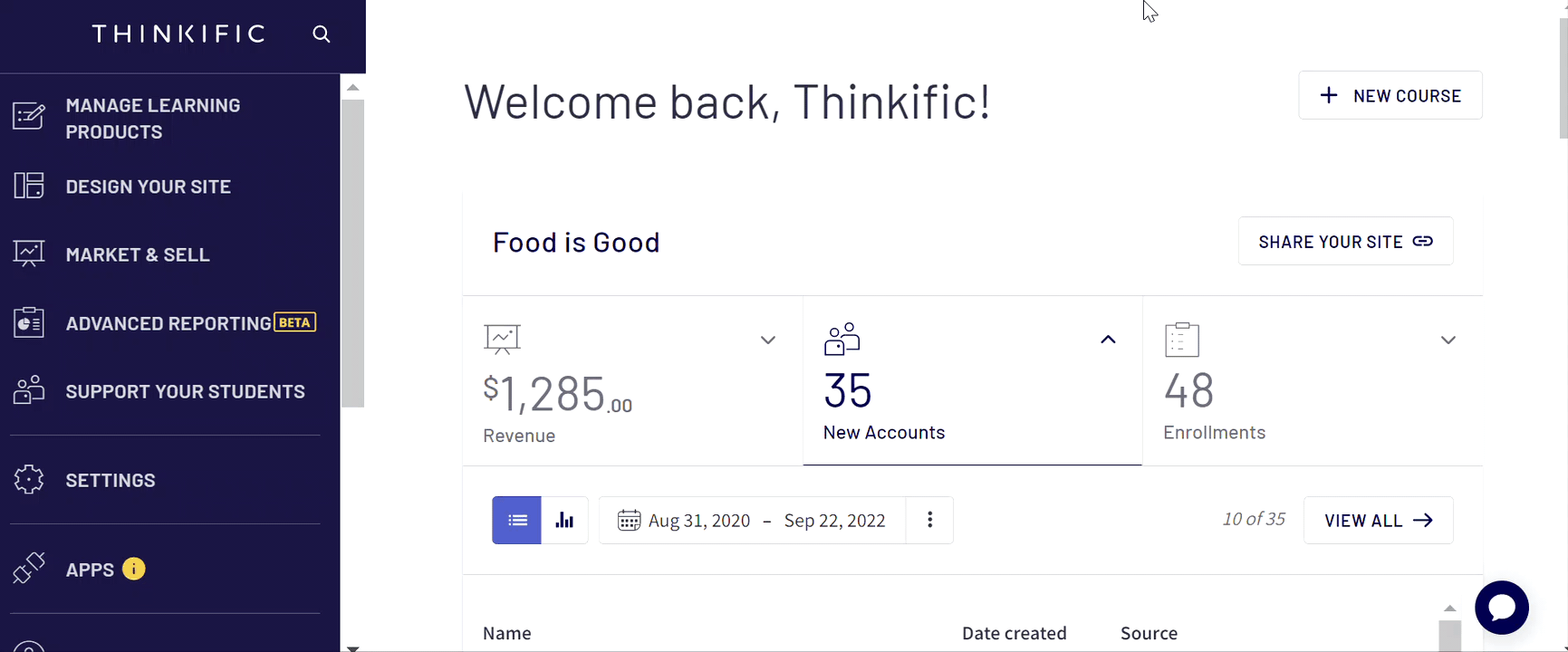Click the Support Your Students people icon
The image size is (1568, 652).
pyautogui.click(x=29, y=391)
